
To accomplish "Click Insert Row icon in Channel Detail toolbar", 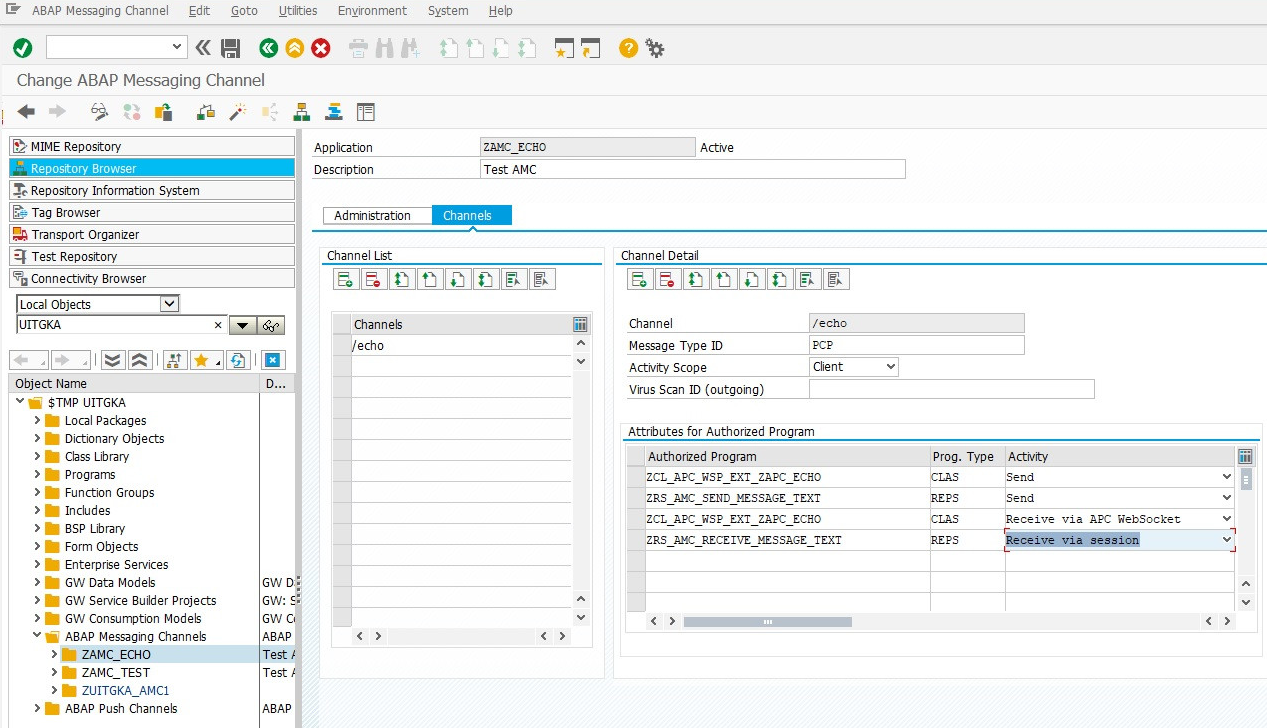I will [x=639, y=280].
